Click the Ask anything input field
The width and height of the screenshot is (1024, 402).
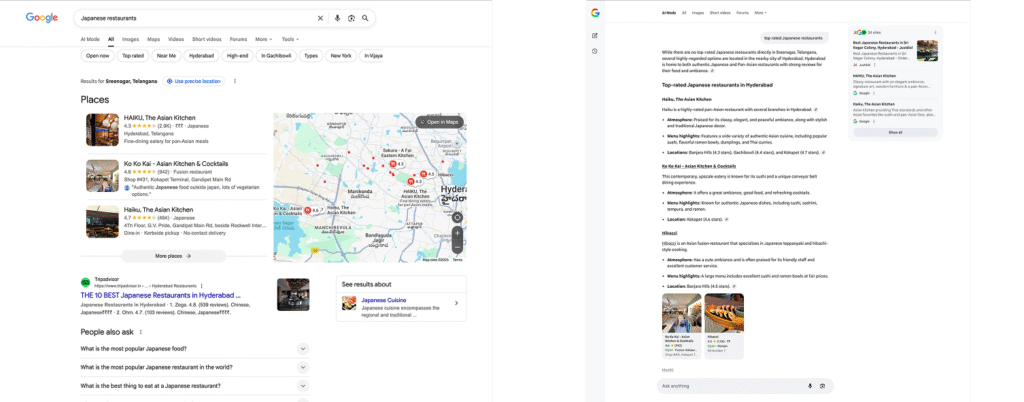[731, 386]
